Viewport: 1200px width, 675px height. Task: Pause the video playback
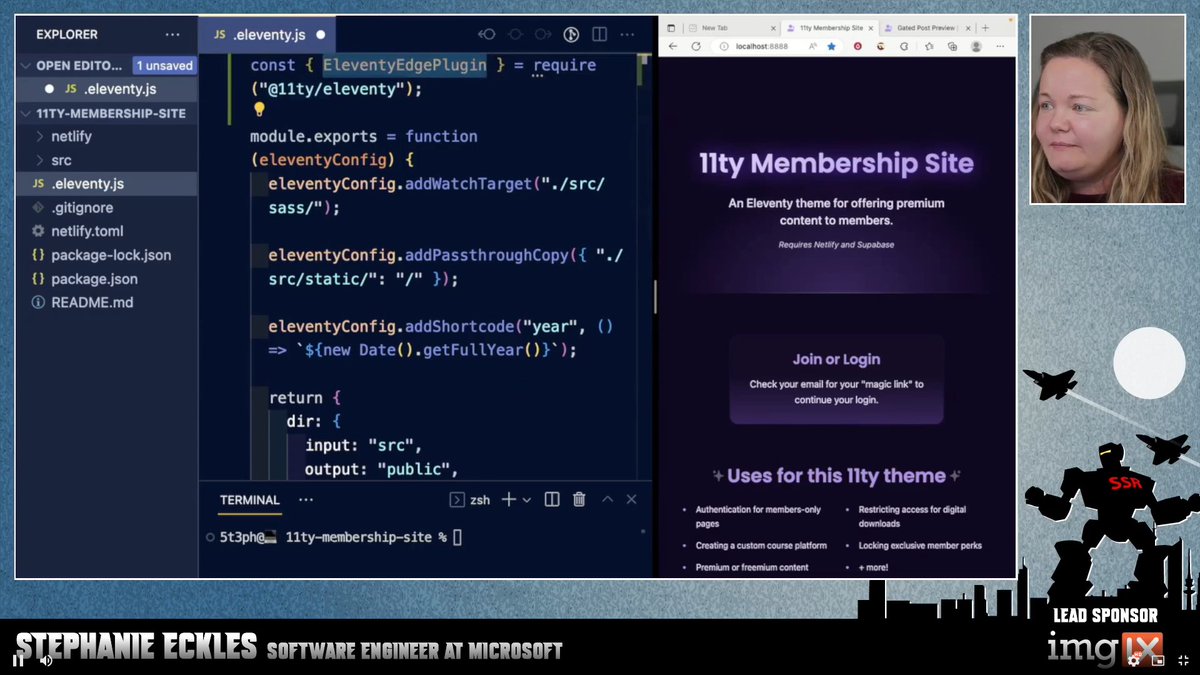tap(18, 660)
